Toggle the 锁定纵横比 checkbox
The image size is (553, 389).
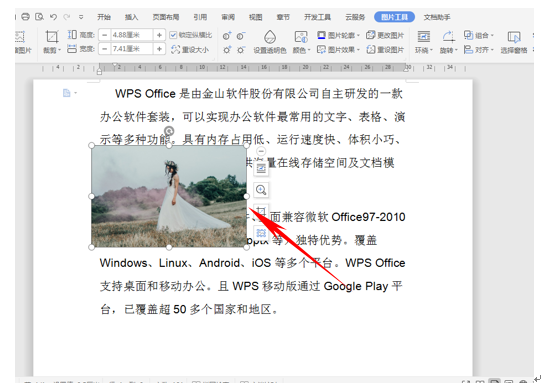[173, 35]
